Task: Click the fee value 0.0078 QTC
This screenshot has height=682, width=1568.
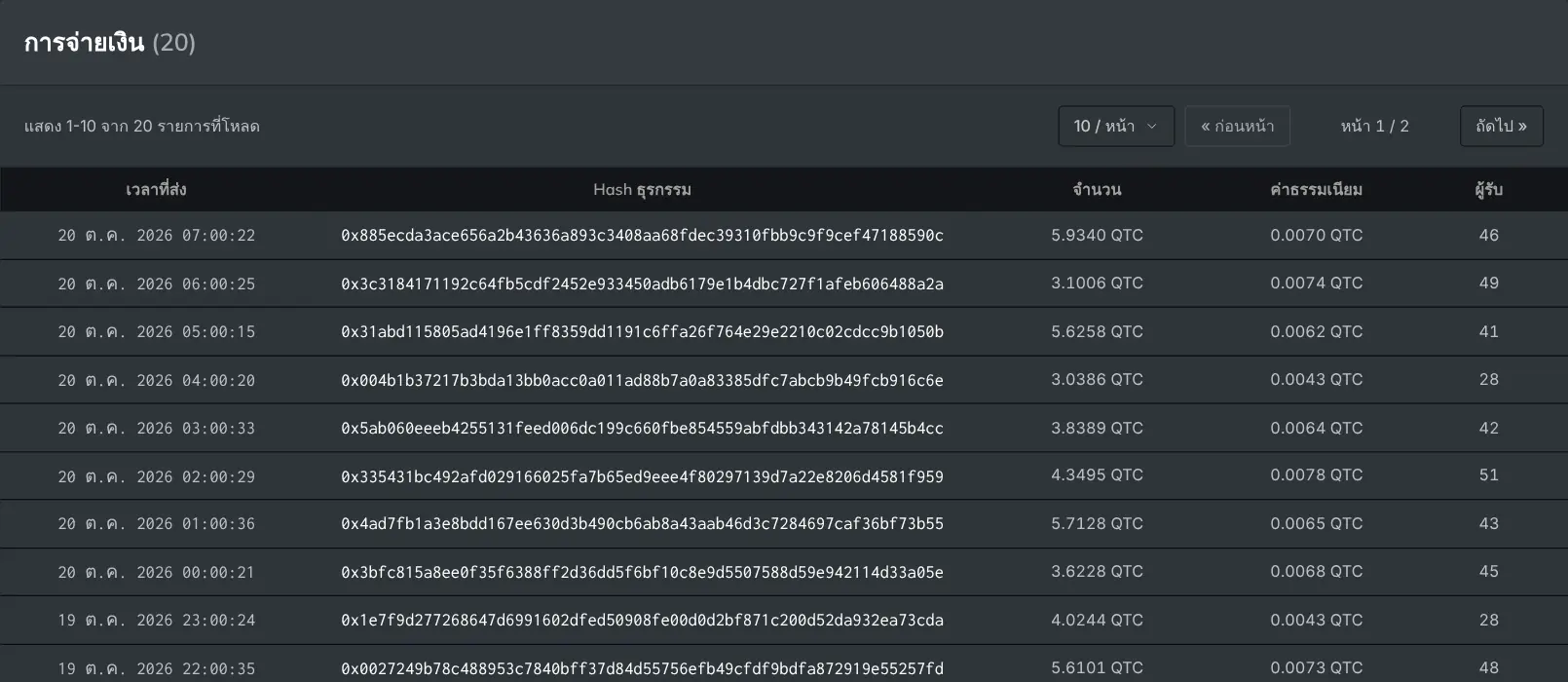Action: tap(1316, 475)
